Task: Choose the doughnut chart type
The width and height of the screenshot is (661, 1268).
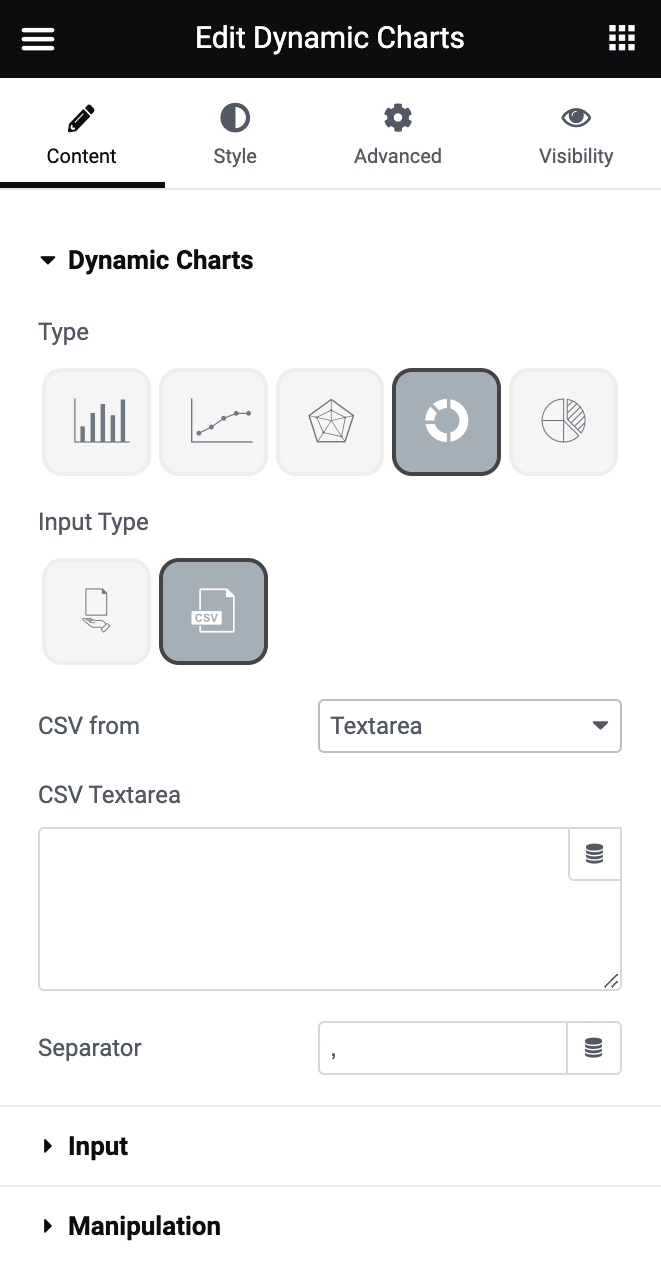Action: tap(446, 421)
